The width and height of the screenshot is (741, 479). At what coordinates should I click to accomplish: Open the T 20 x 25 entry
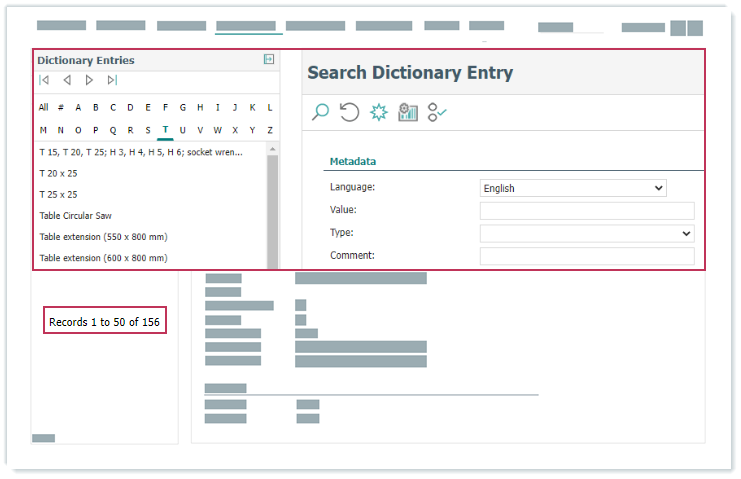[x=58, y=173]
